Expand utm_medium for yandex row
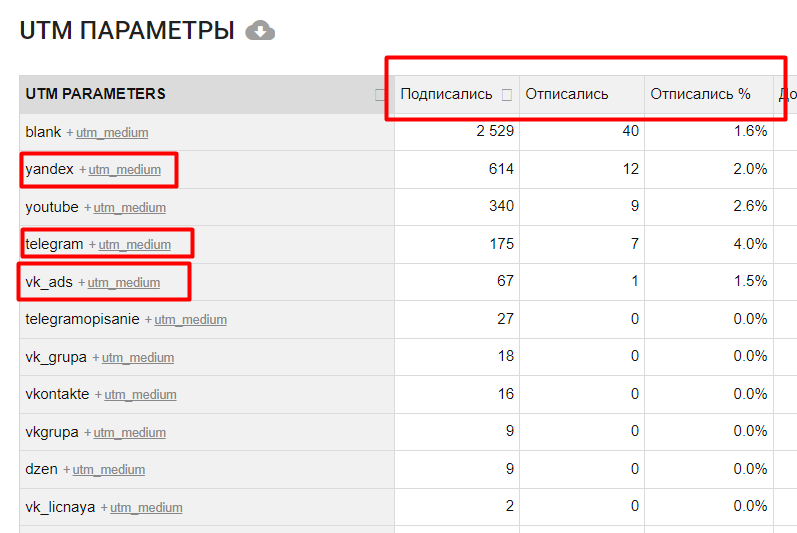 (125, 170)
